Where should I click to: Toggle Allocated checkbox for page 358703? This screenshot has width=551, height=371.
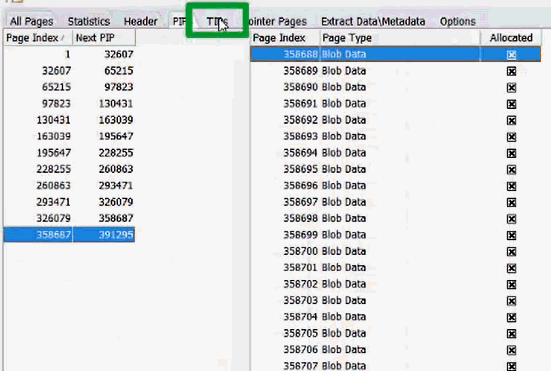[x=511, y=301]
